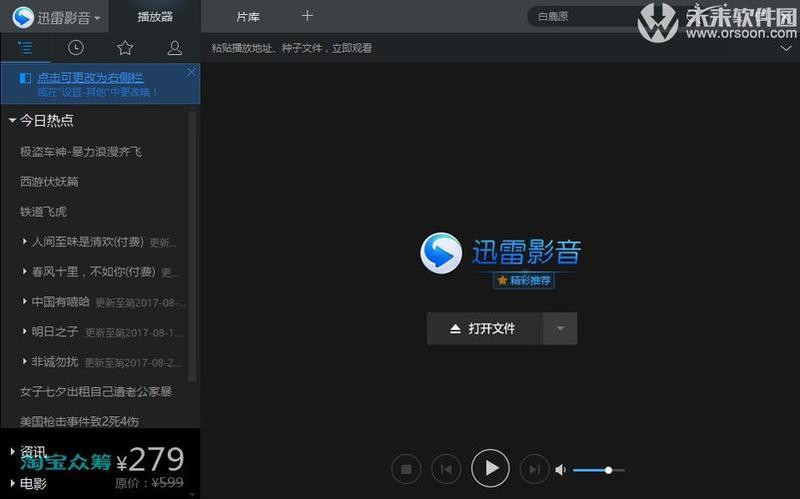Click the previous track button

446,469
